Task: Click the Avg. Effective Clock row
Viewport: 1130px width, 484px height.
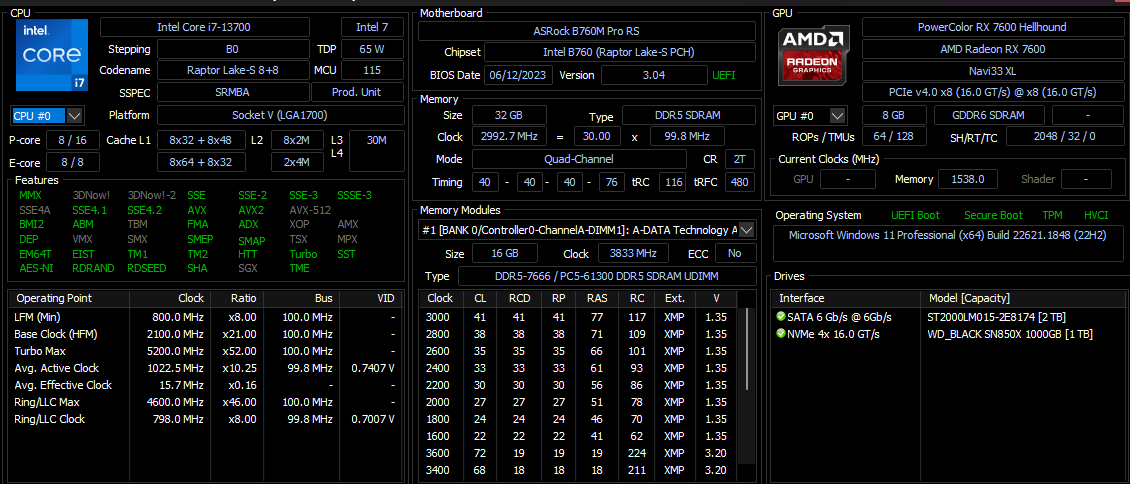Action: [x=205, y=385]
